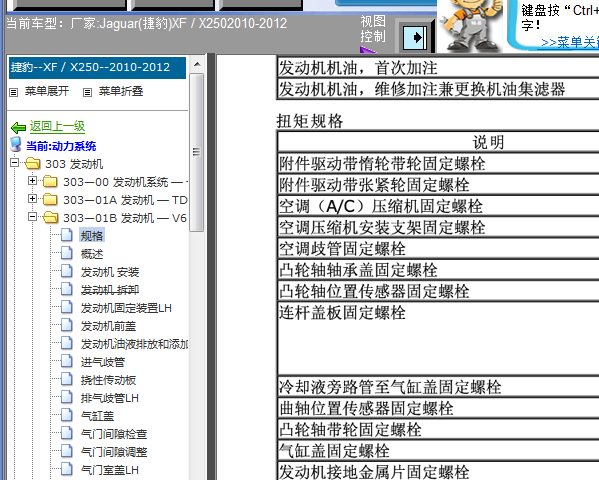
Task: Click the 凸轮轴轴承盖固定螺栓 row
Action: coord(438,270)
